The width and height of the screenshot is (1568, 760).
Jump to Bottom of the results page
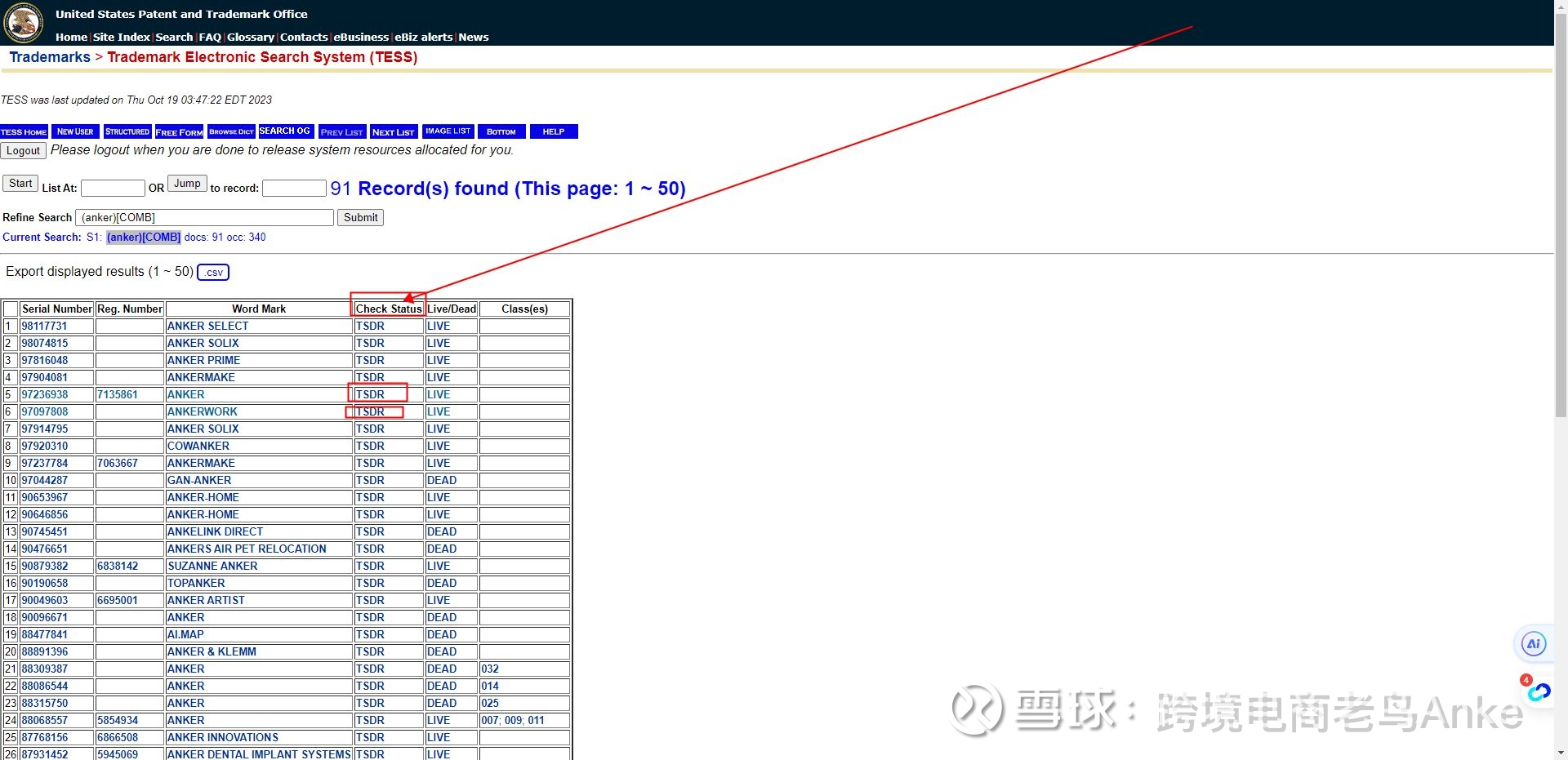[501, 131]
